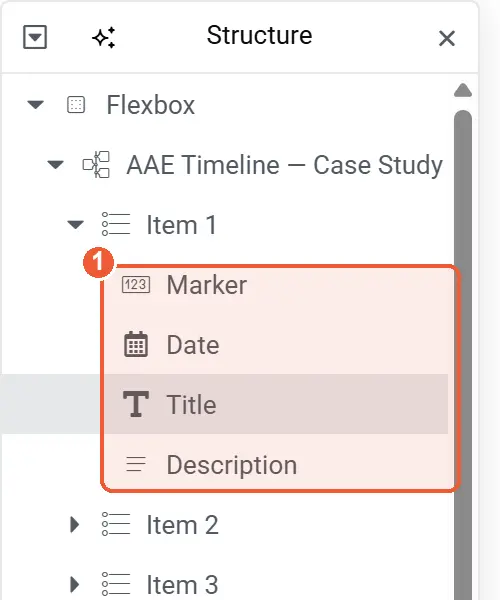This screenshot has width=500, height=600.
Task: Select the Title element
Action: pos(191,404)
